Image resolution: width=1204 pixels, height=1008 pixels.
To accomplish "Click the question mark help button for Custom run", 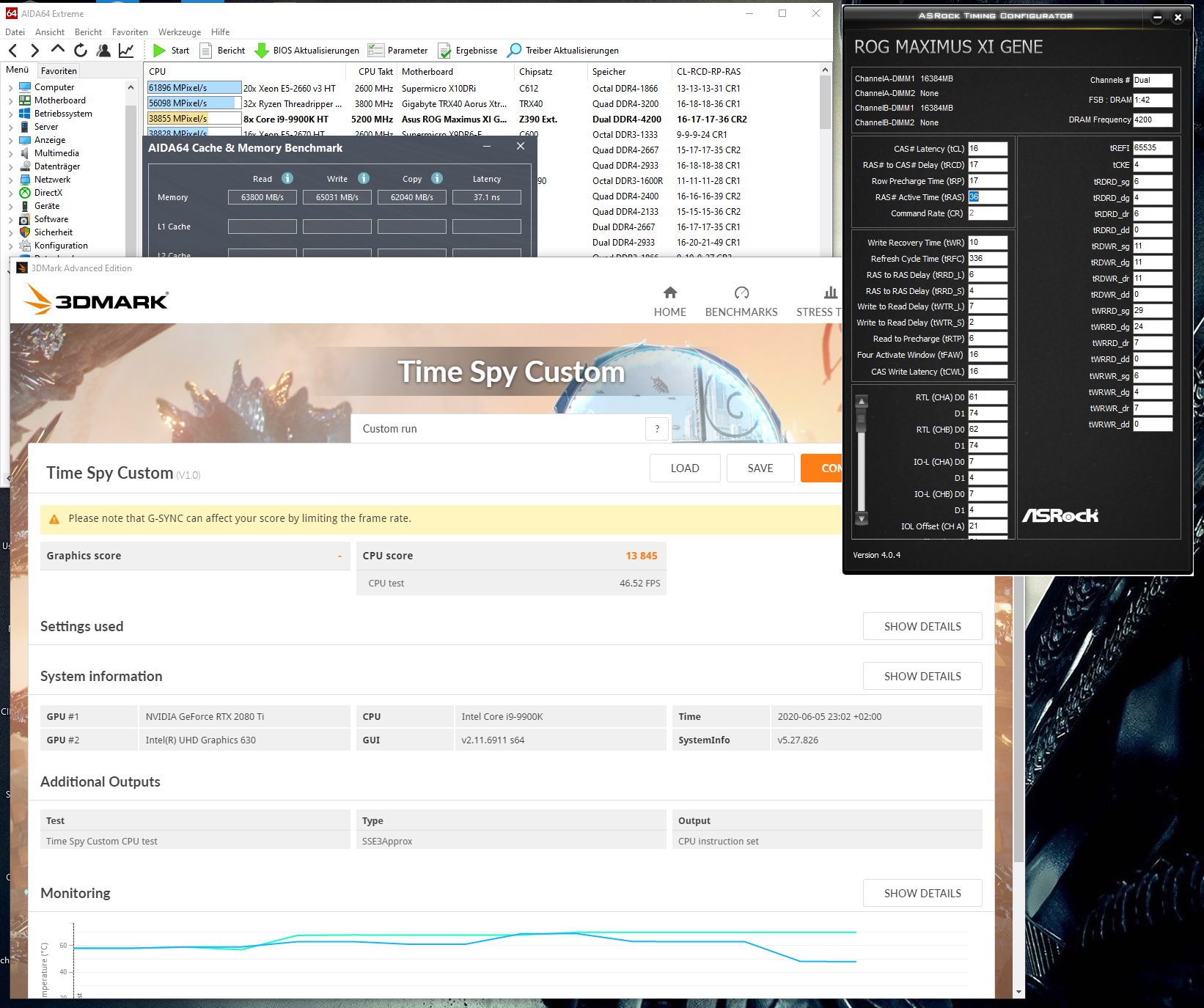I will 657,429.
